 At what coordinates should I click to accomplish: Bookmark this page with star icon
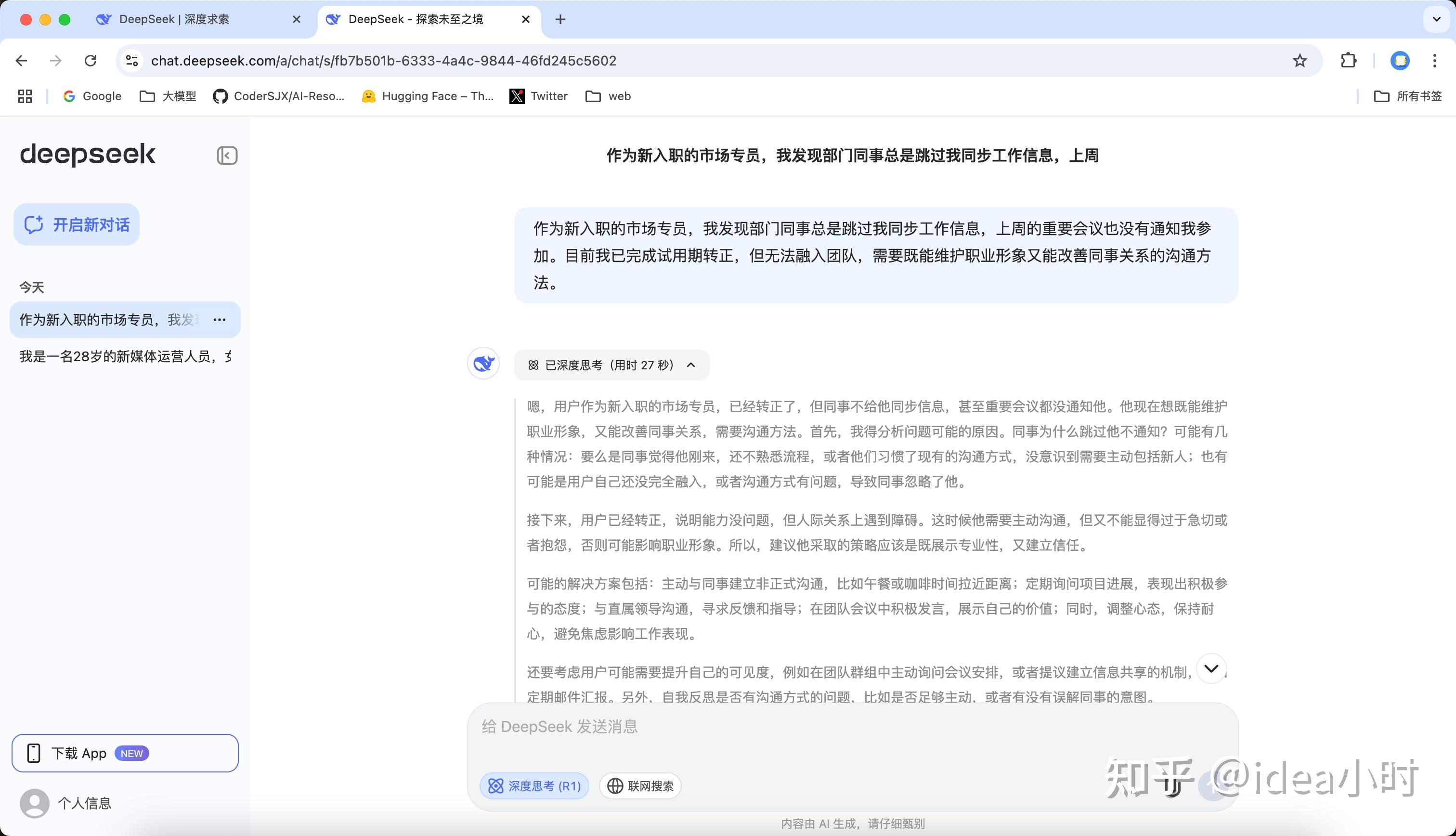coord(1300,61)
